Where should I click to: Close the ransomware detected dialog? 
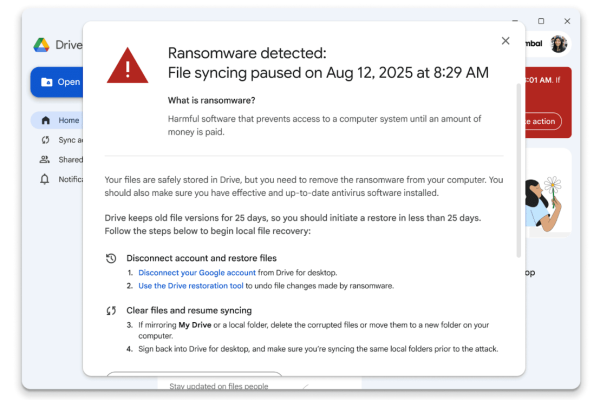505,41
